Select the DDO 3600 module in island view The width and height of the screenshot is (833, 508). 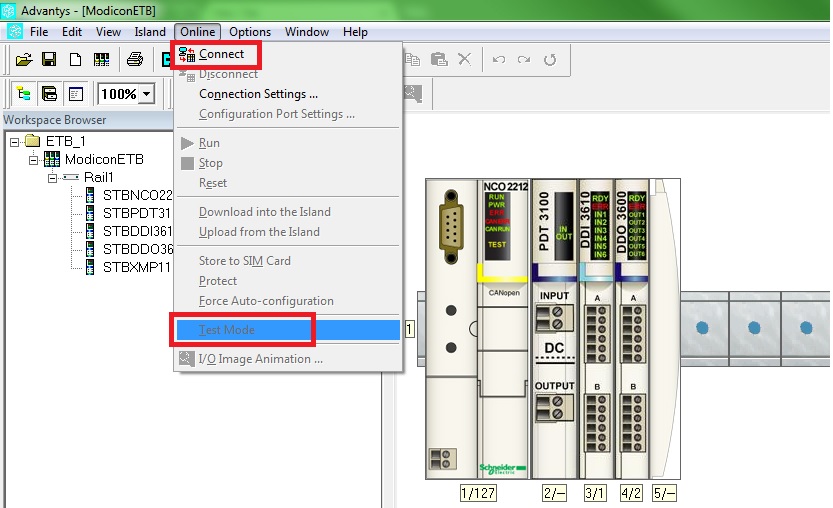[632, 328]
